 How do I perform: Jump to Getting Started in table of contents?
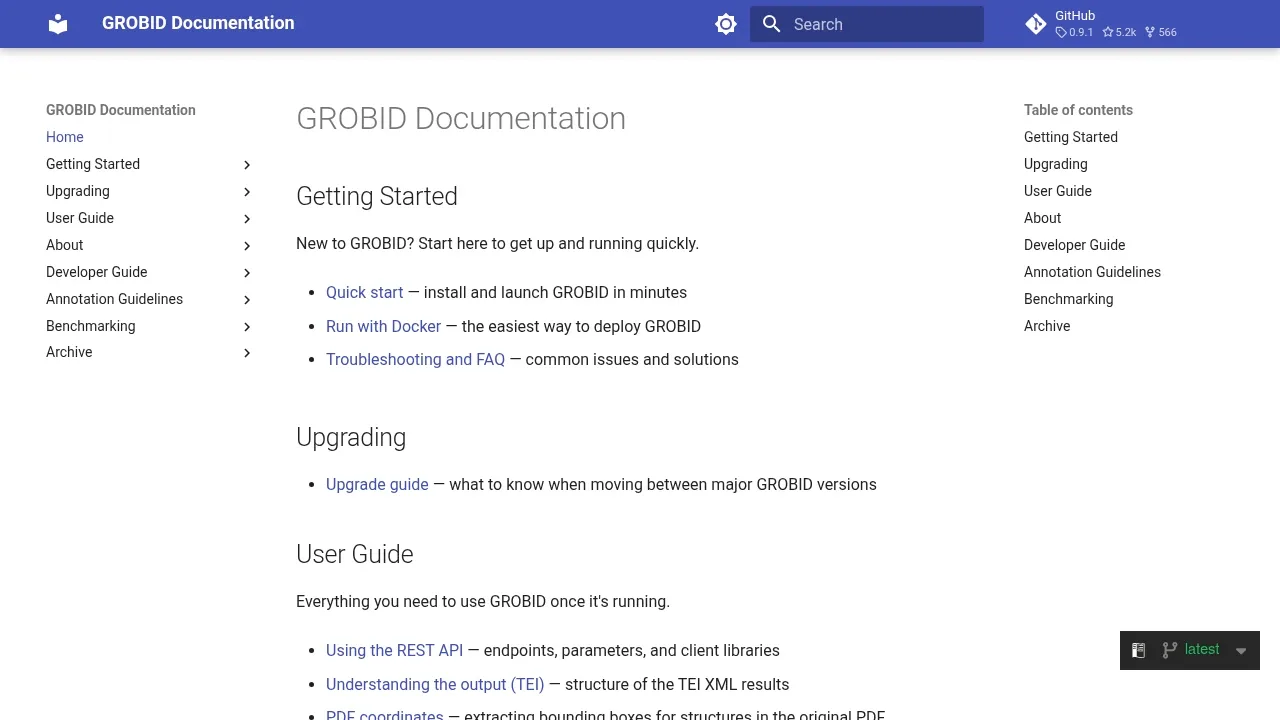(x=1071, y=137)
